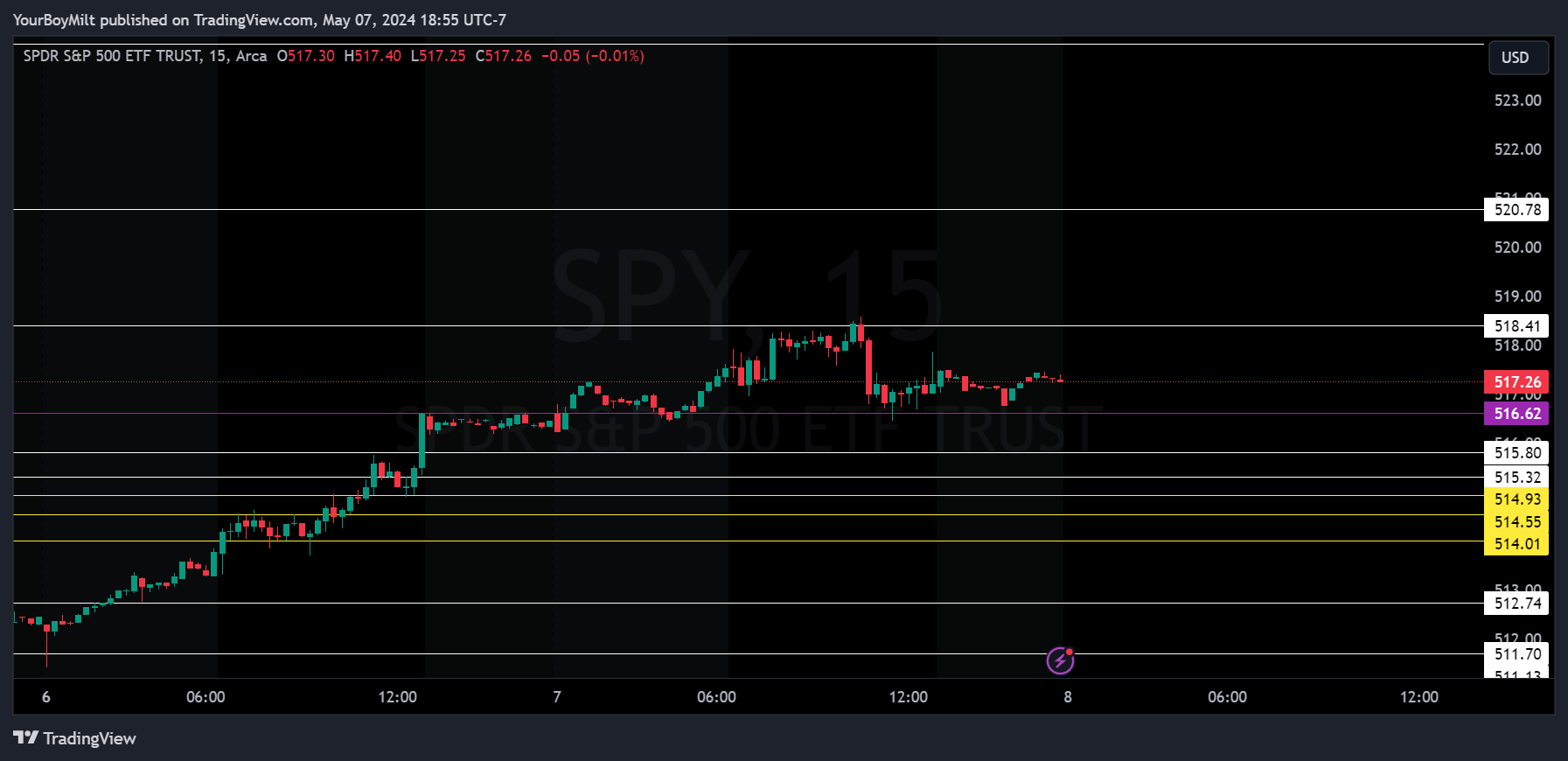Click the yellow 514.93 price label
This screenshot has height=761, width=1568.
[x=1516, y=499]
